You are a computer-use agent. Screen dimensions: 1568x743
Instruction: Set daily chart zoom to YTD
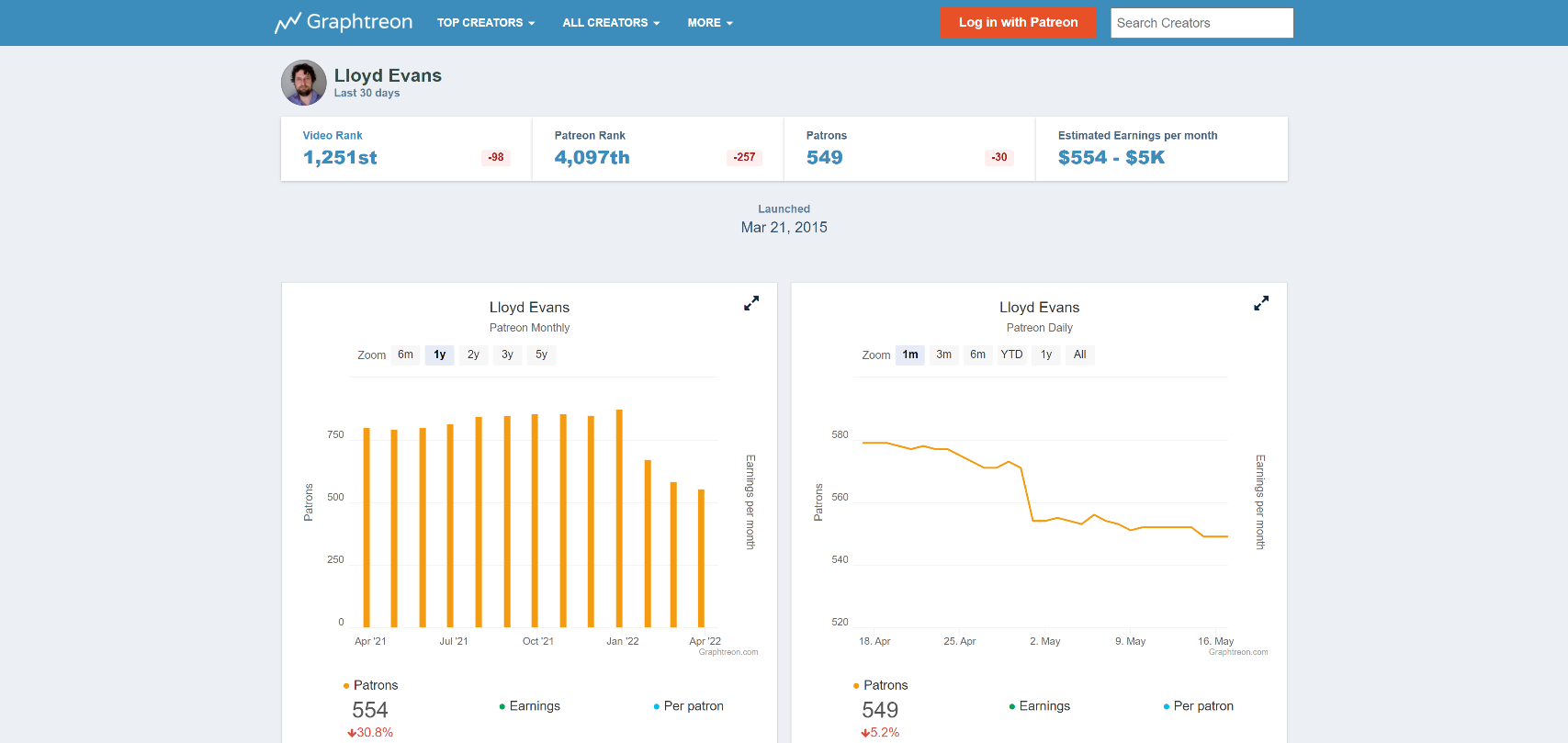pyautogui.click(x=1011, y=355)
